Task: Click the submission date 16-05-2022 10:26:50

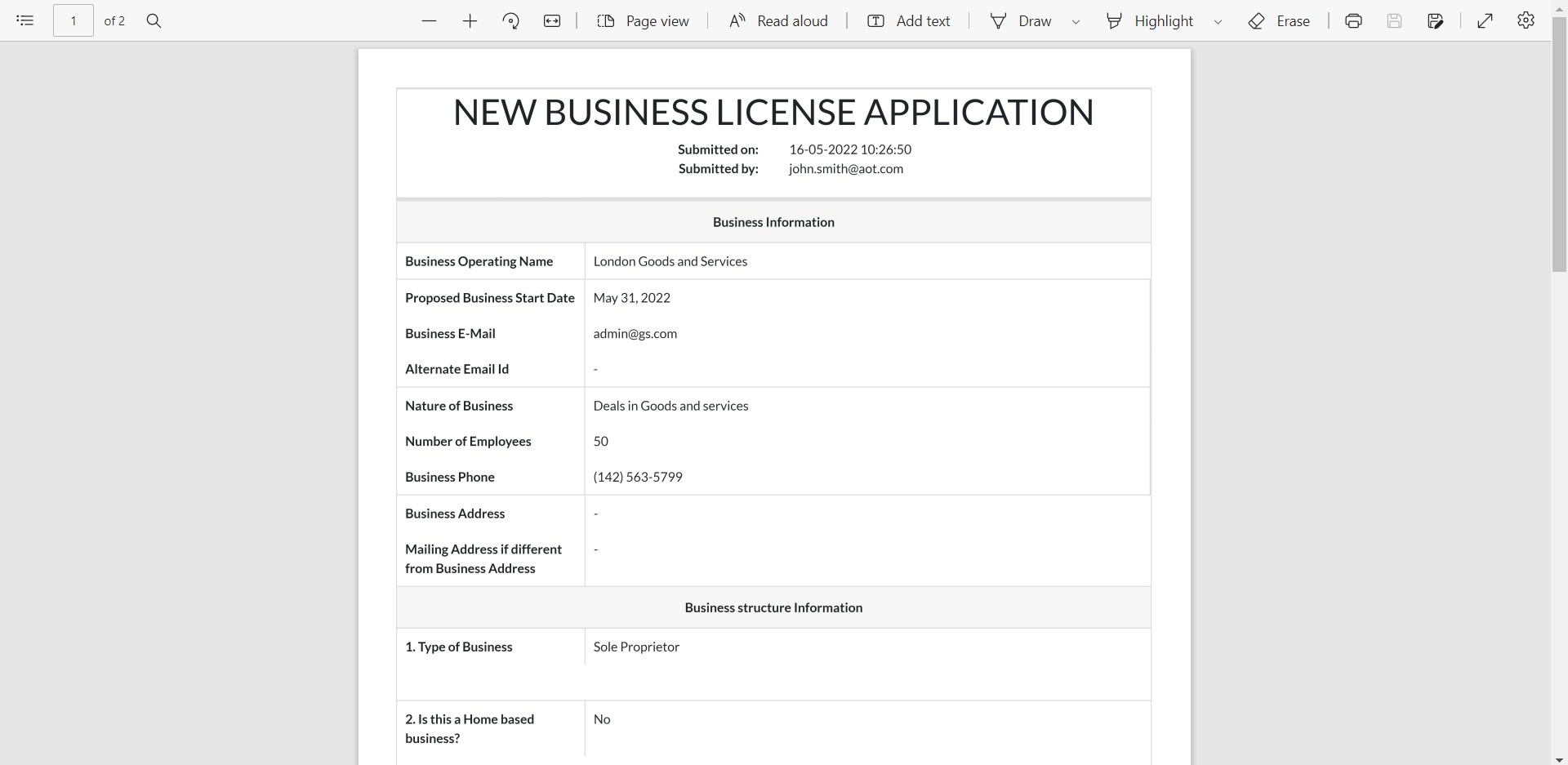Action: (850, 149)
